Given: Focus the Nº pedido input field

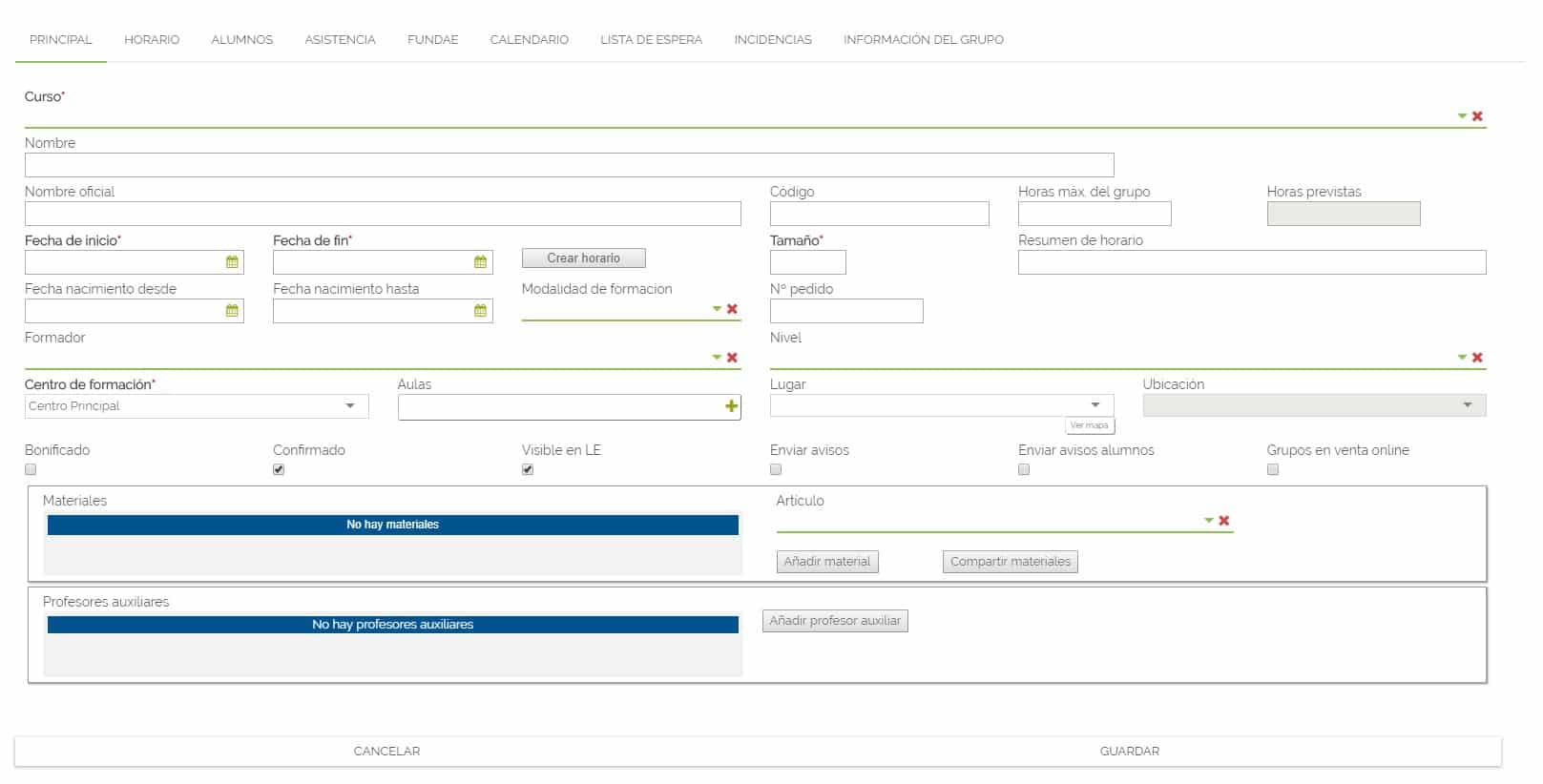Looking at the screenshot, I should 846,311.
